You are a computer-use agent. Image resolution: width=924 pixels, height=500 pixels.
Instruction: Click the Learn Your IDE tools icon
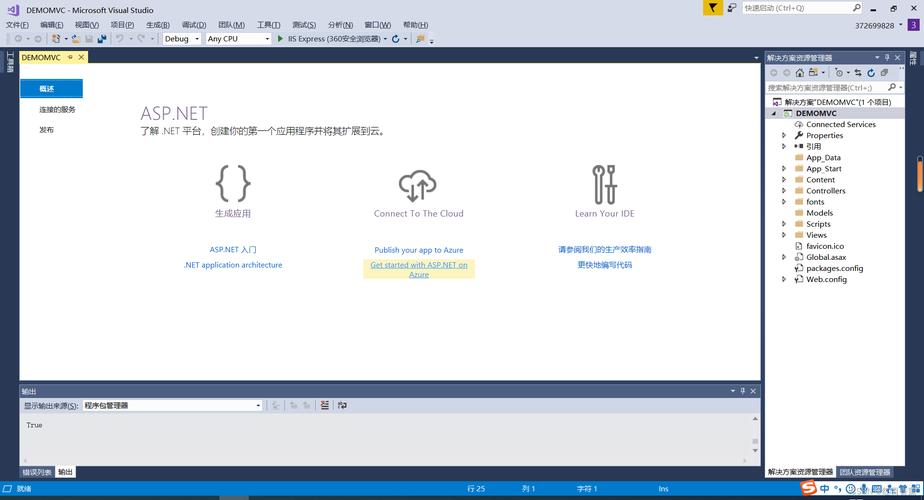click(x=605, y=184)
